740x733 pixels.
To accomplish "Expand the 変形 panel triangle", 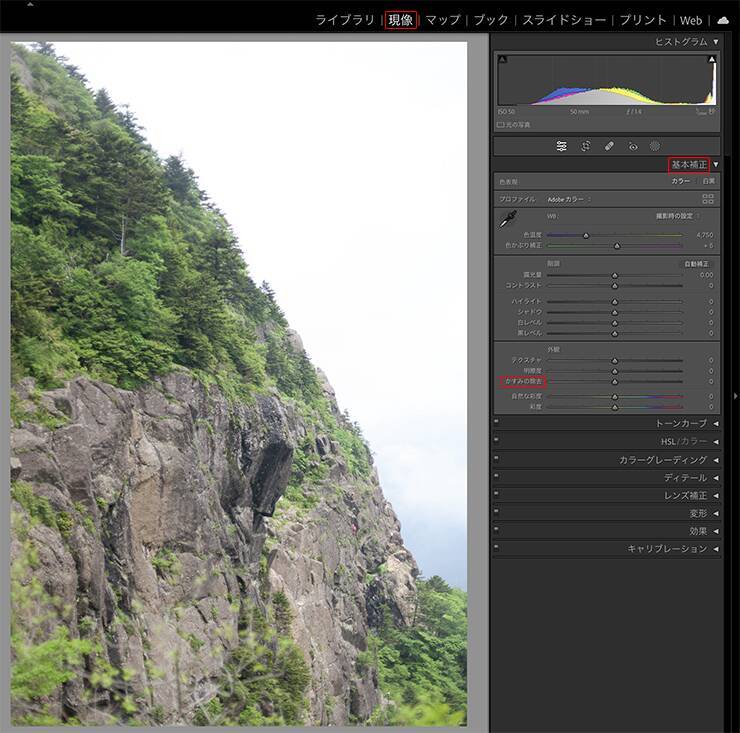I will pos(716,514).
